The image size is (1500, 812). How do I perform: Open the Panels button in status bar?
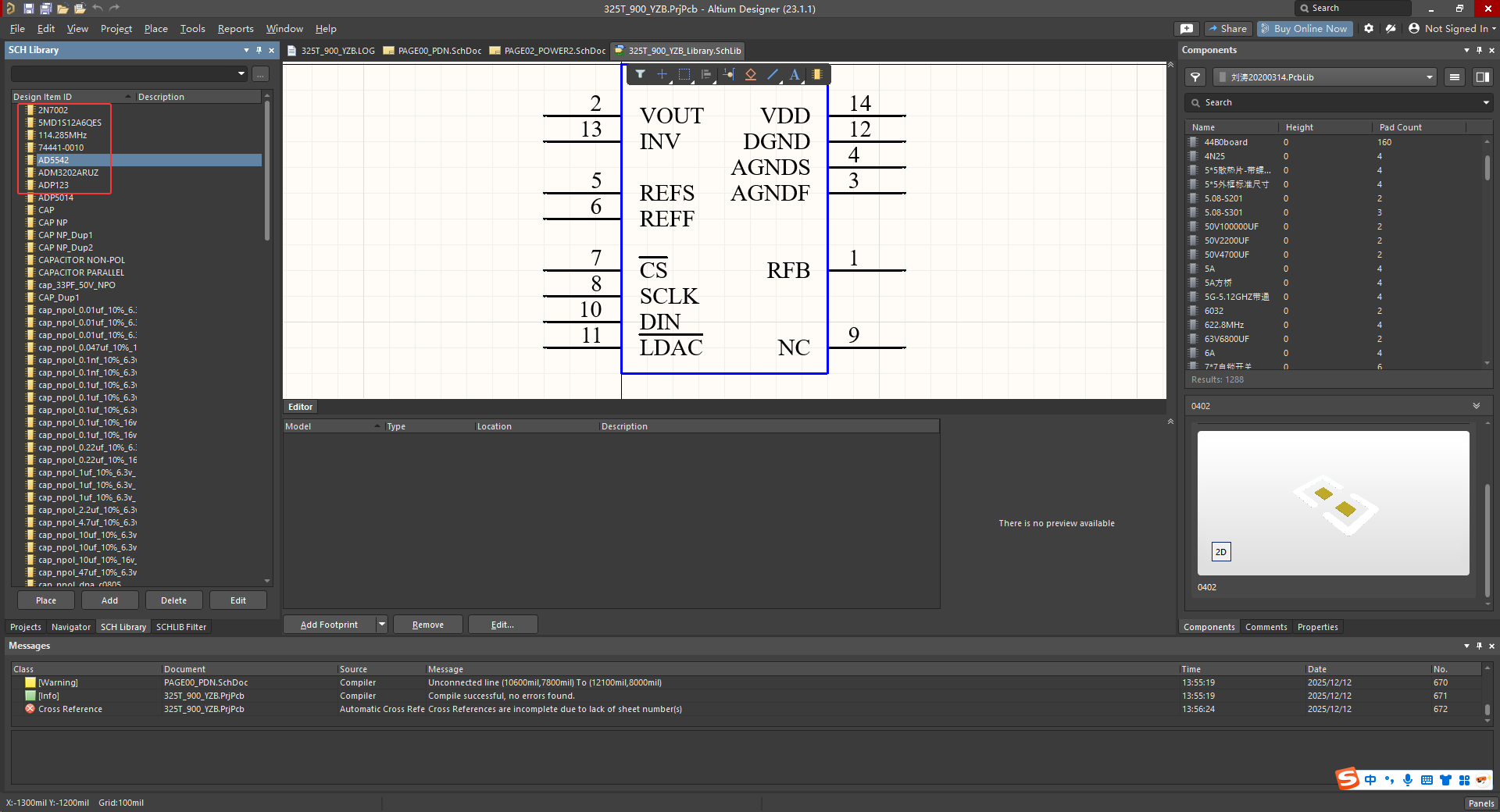1480,803
